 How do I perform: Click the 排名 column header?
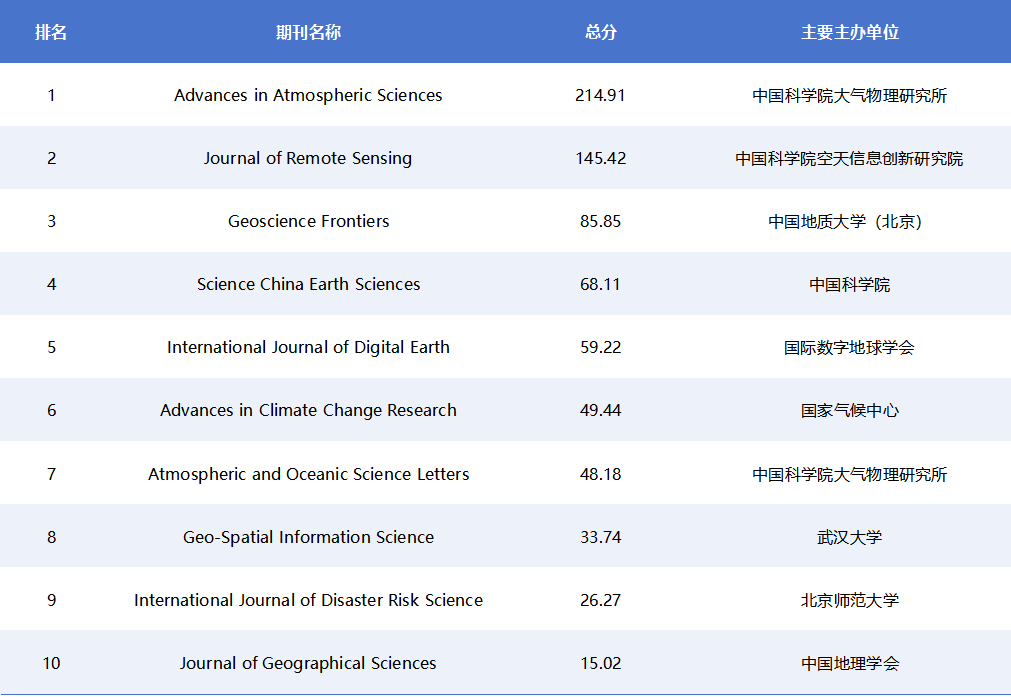[x=51, y=32]
